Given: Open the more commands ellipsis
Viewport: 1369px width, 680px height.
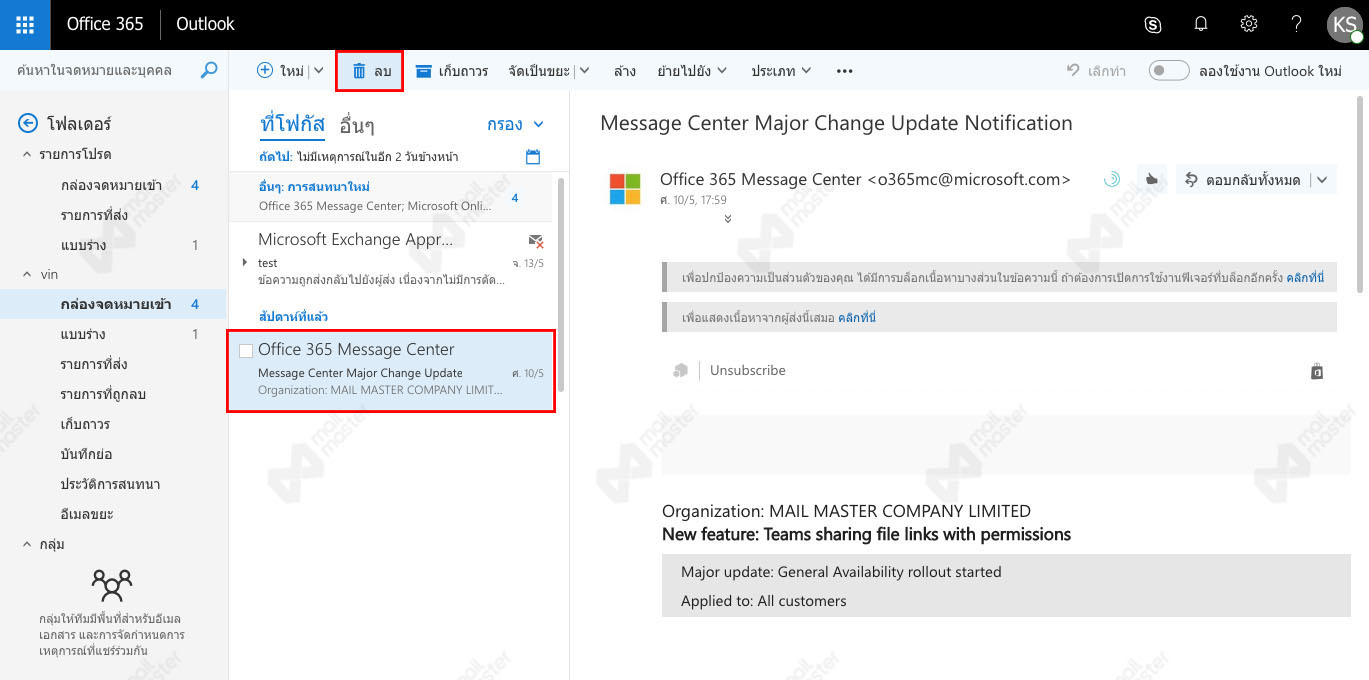Looking at the screenshot, I should (x=844, y=71).
